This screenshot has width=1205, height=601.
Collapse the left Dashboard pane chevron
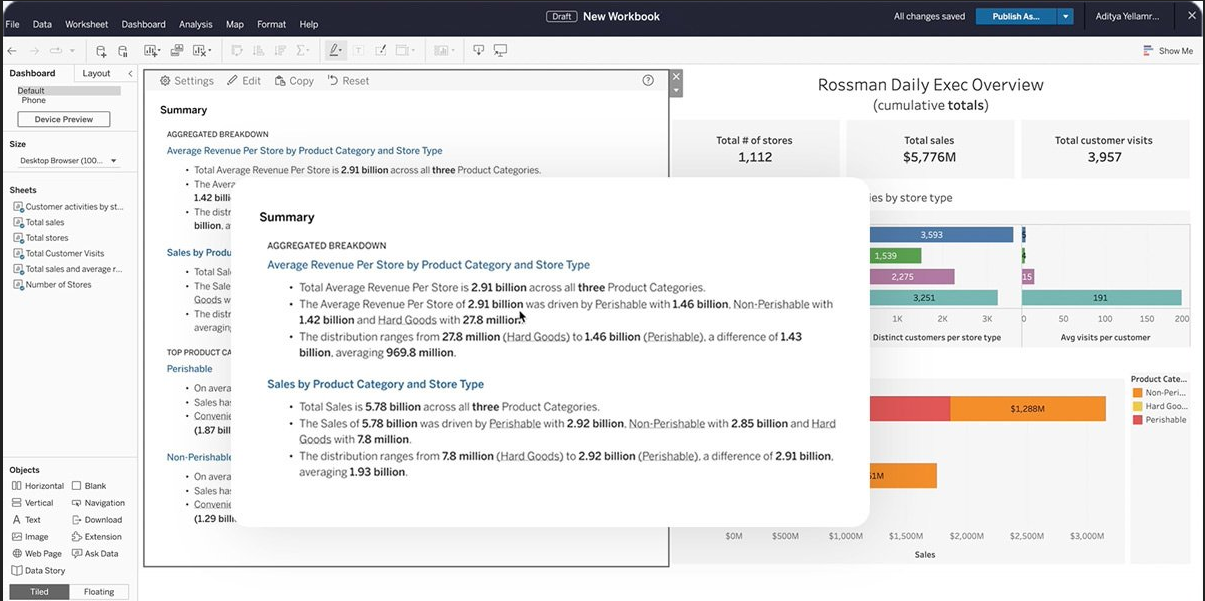click(130, 73)
